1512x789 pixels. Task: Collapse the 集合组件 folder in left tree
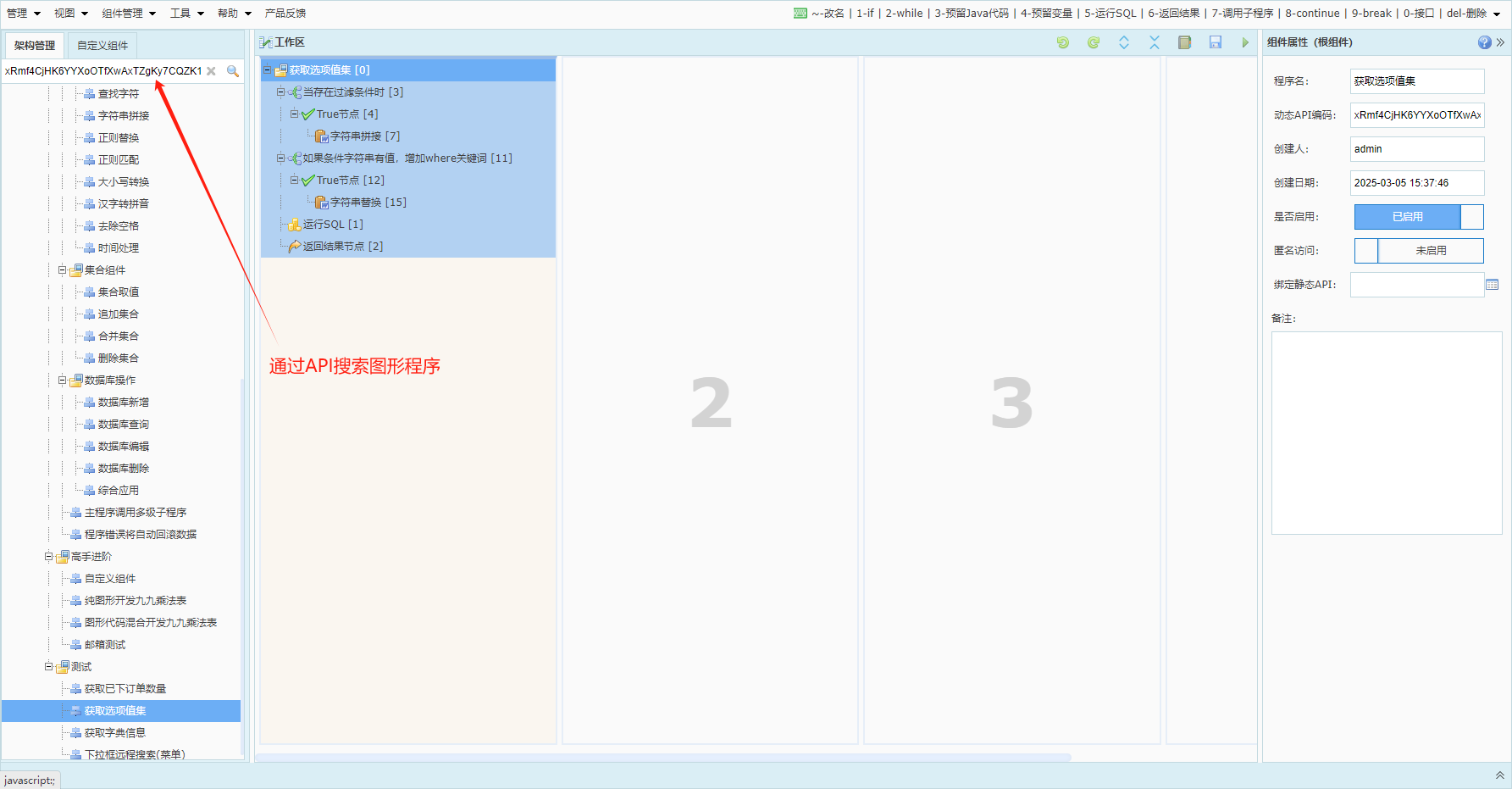(x=62, y=269)
